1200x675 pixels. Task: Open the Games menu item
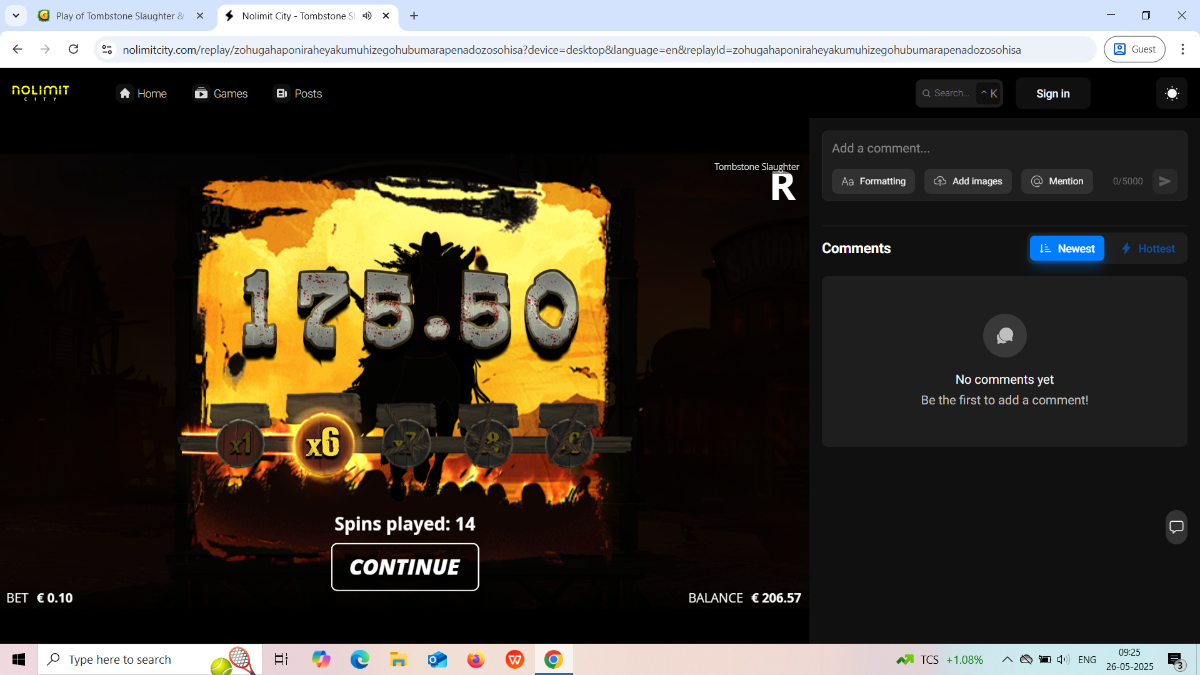221,93
